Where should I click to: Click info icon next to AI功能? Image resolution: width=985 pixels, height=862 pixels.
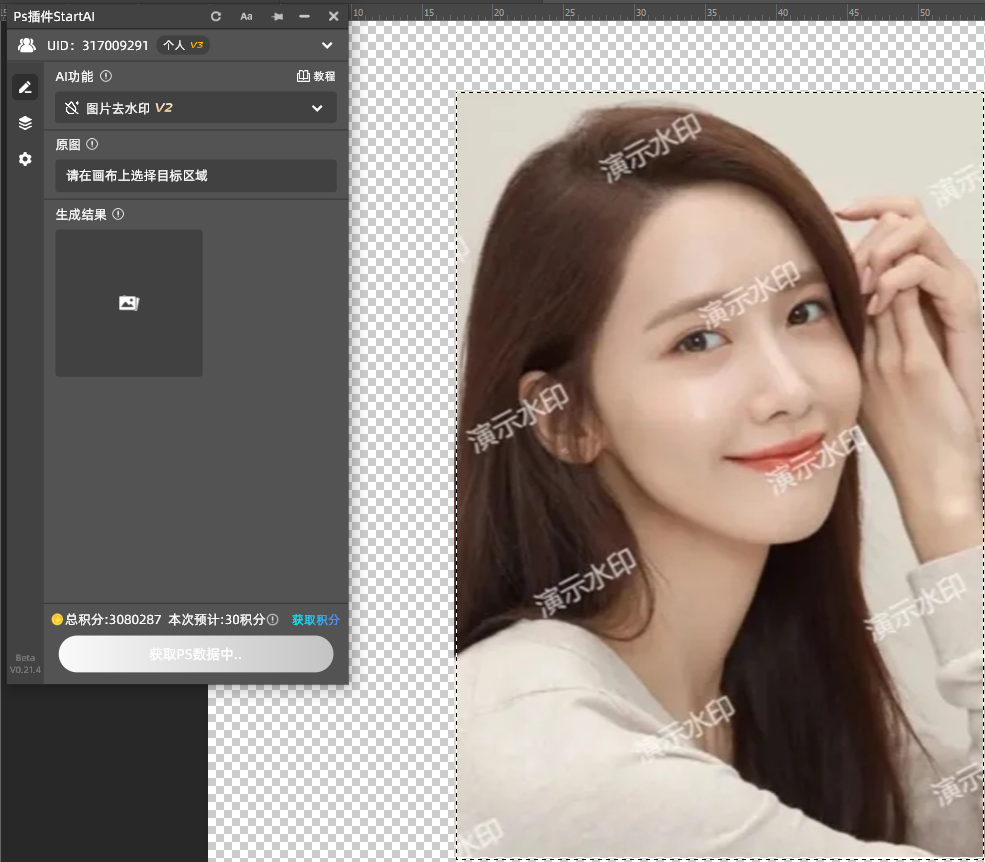[107, 76]
